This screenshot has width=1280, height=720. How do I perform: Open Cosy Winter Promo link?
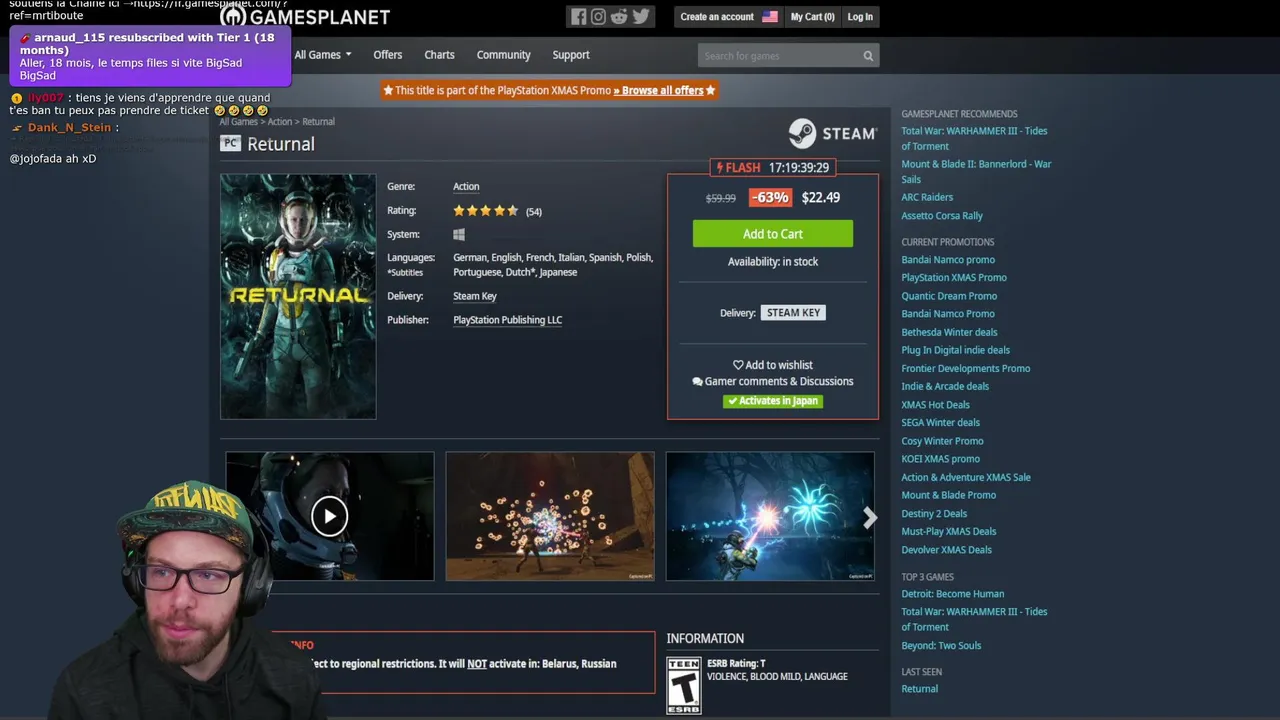(x=942, y=441)
